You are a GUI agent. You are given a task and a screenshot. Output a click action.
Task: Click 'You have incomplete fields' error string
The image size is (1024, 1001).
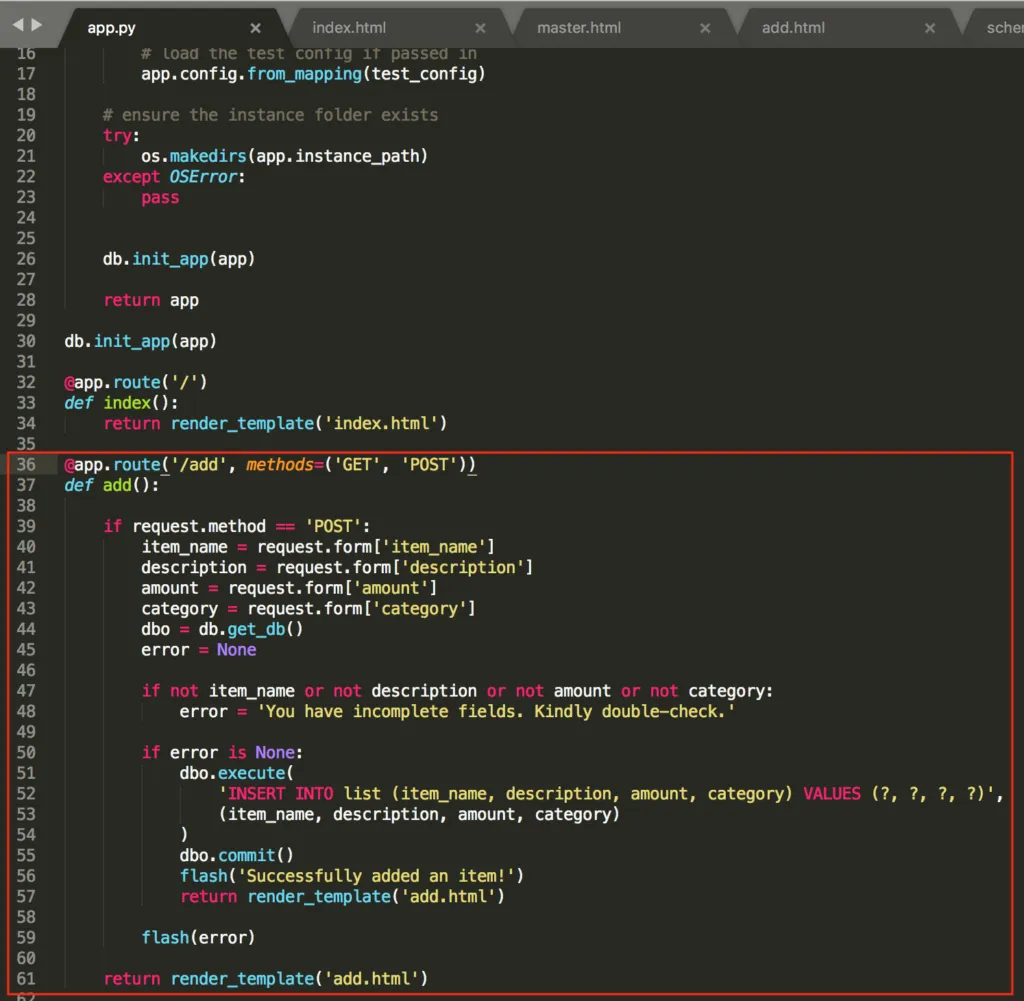(x=496, y=711)
